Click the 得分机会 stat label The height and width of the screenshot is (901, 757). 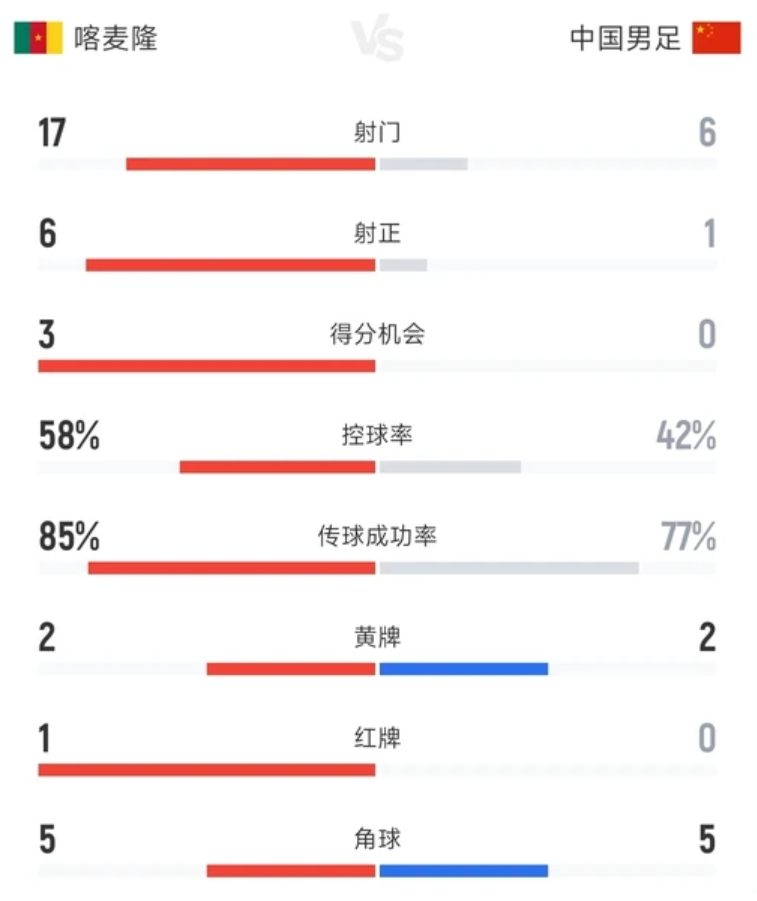point(377,334)
